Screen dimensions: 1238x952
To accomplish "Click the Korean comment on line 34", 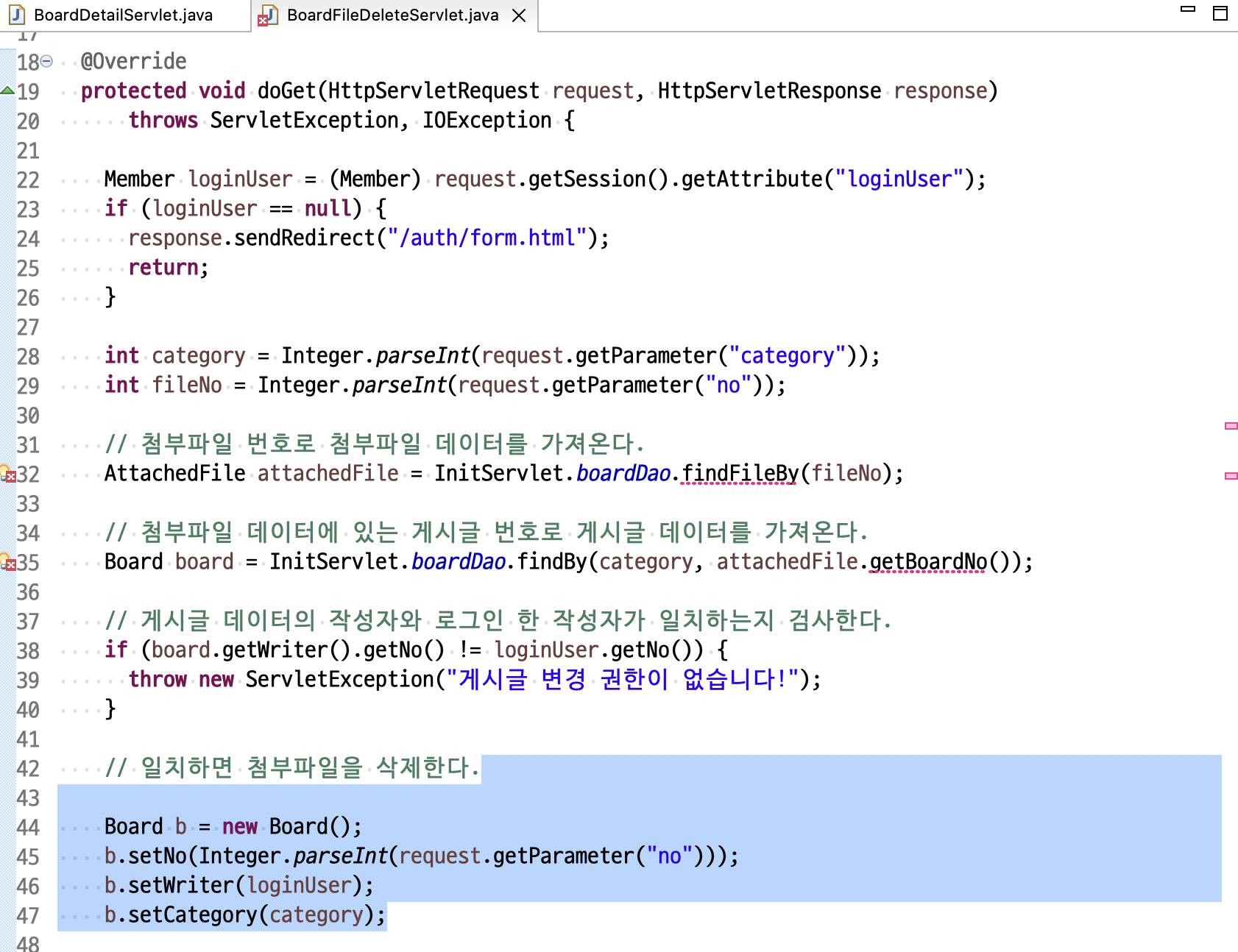I will (487, 532).
